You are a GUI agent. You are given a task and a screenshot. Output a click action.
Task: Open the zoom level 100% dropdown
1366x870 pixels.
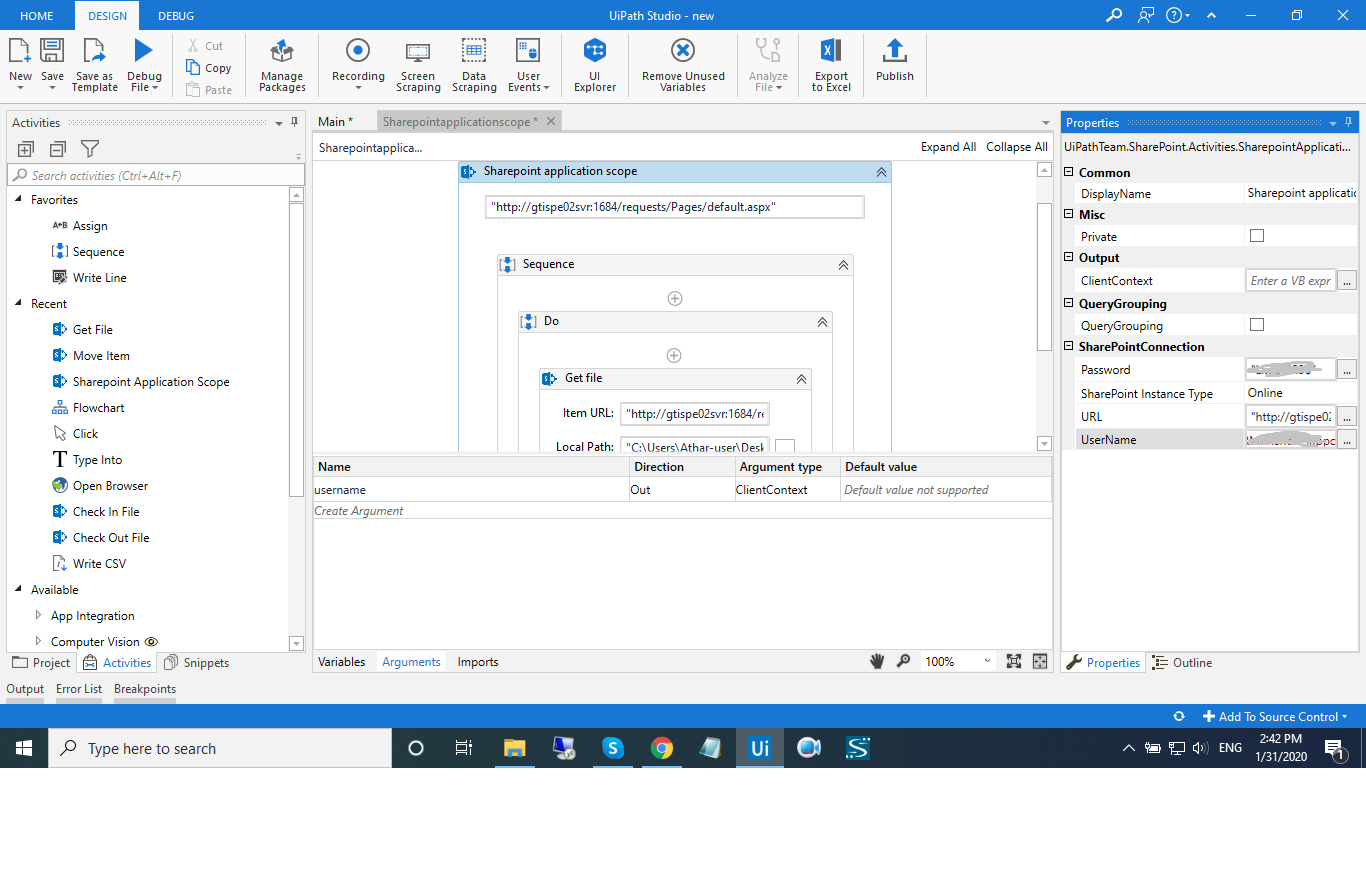(x=987, y=662)
